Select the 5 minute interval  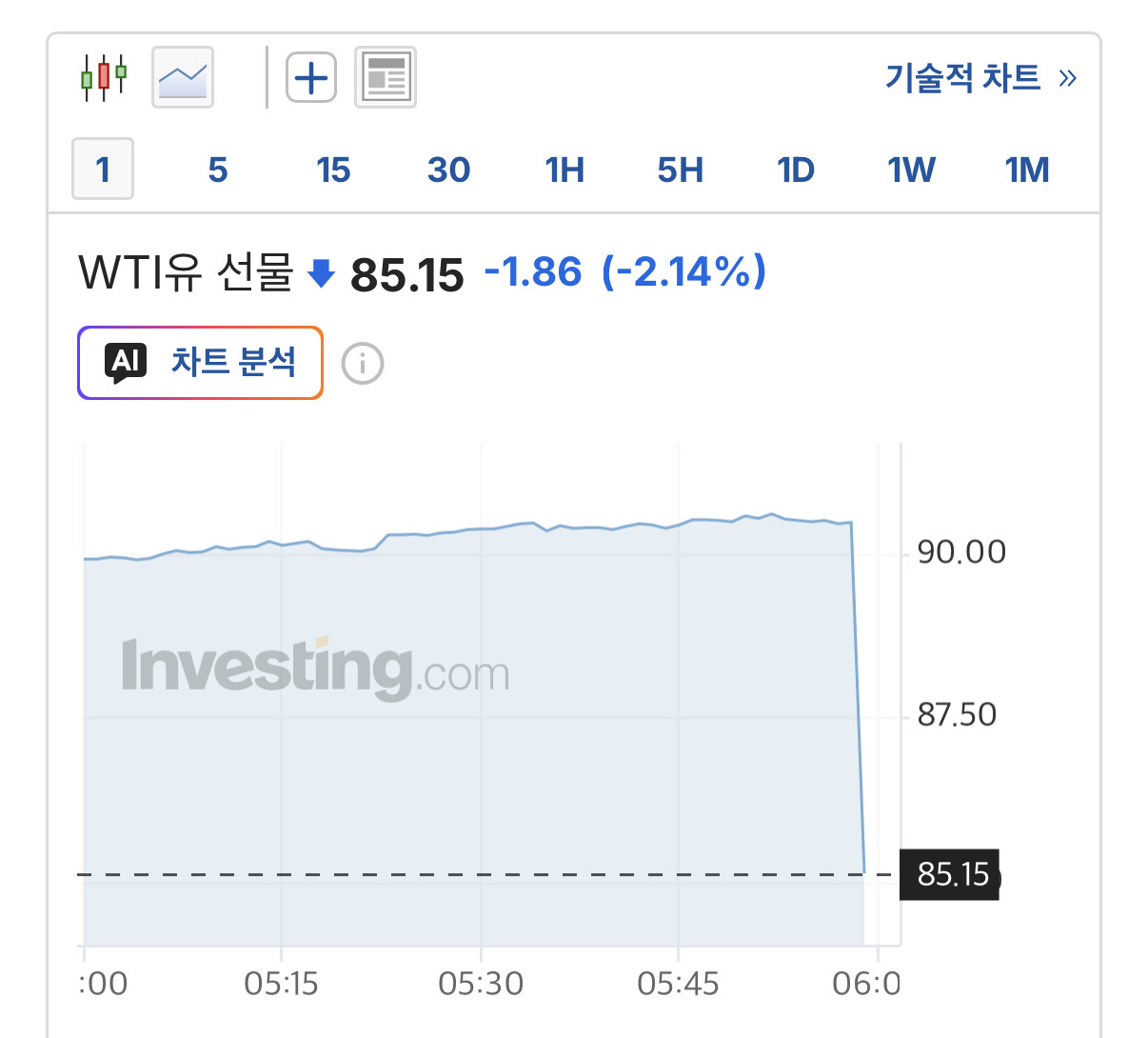[x=218, y=170]
